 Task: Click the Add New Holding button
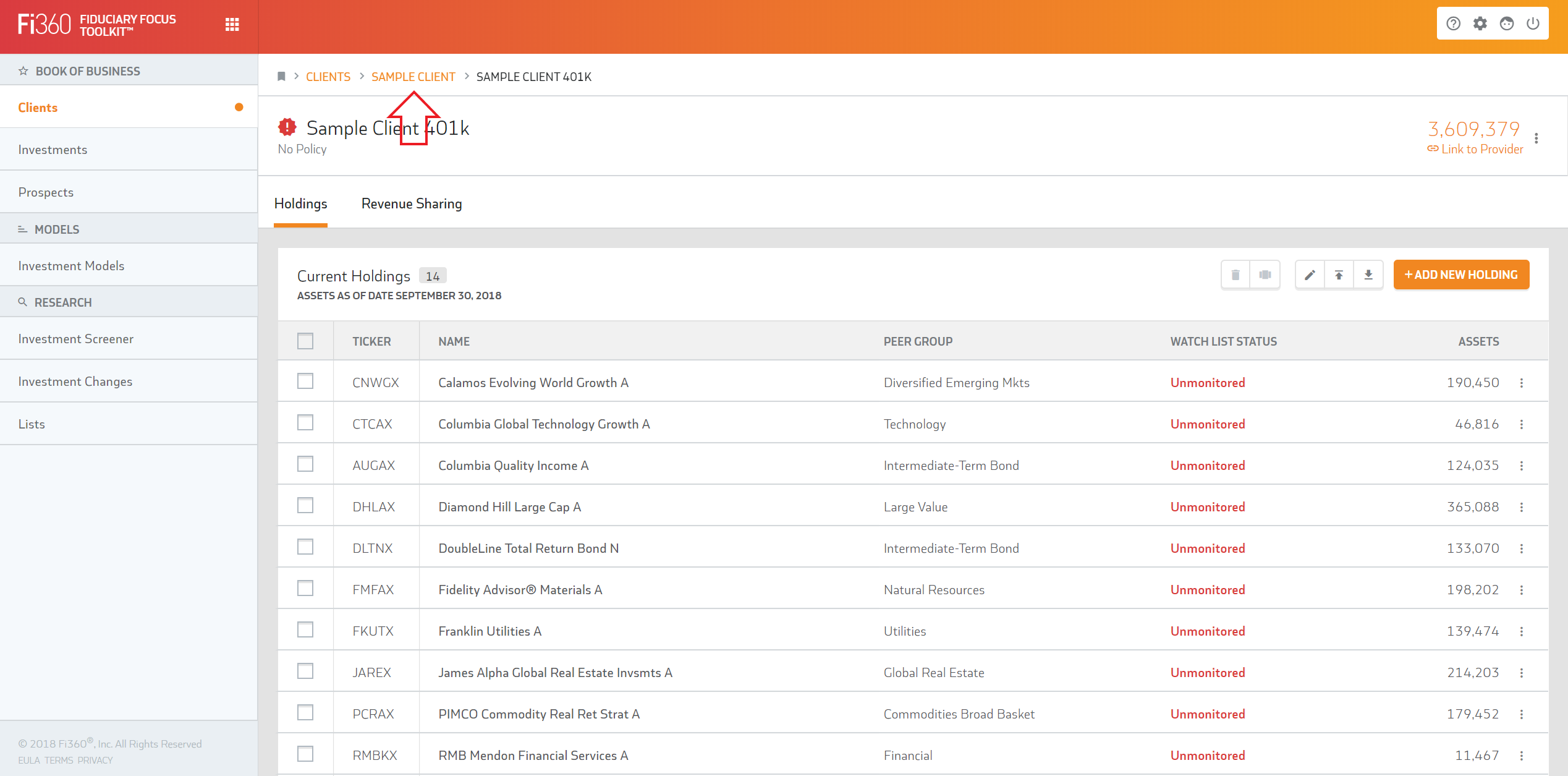point(1461,275)
